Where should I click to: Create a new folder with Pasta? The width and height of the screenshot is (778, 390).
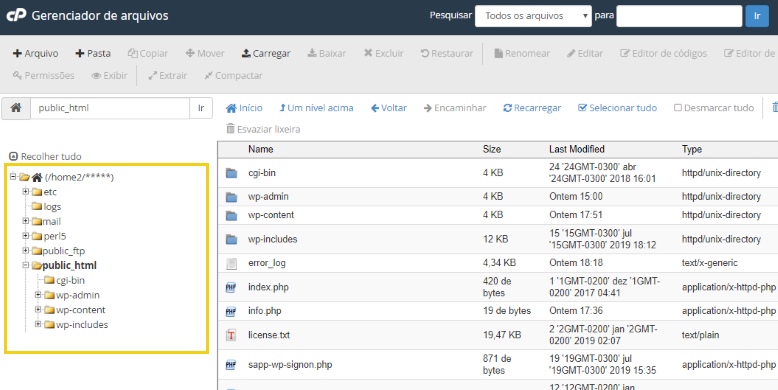click(x=93, y=53)
